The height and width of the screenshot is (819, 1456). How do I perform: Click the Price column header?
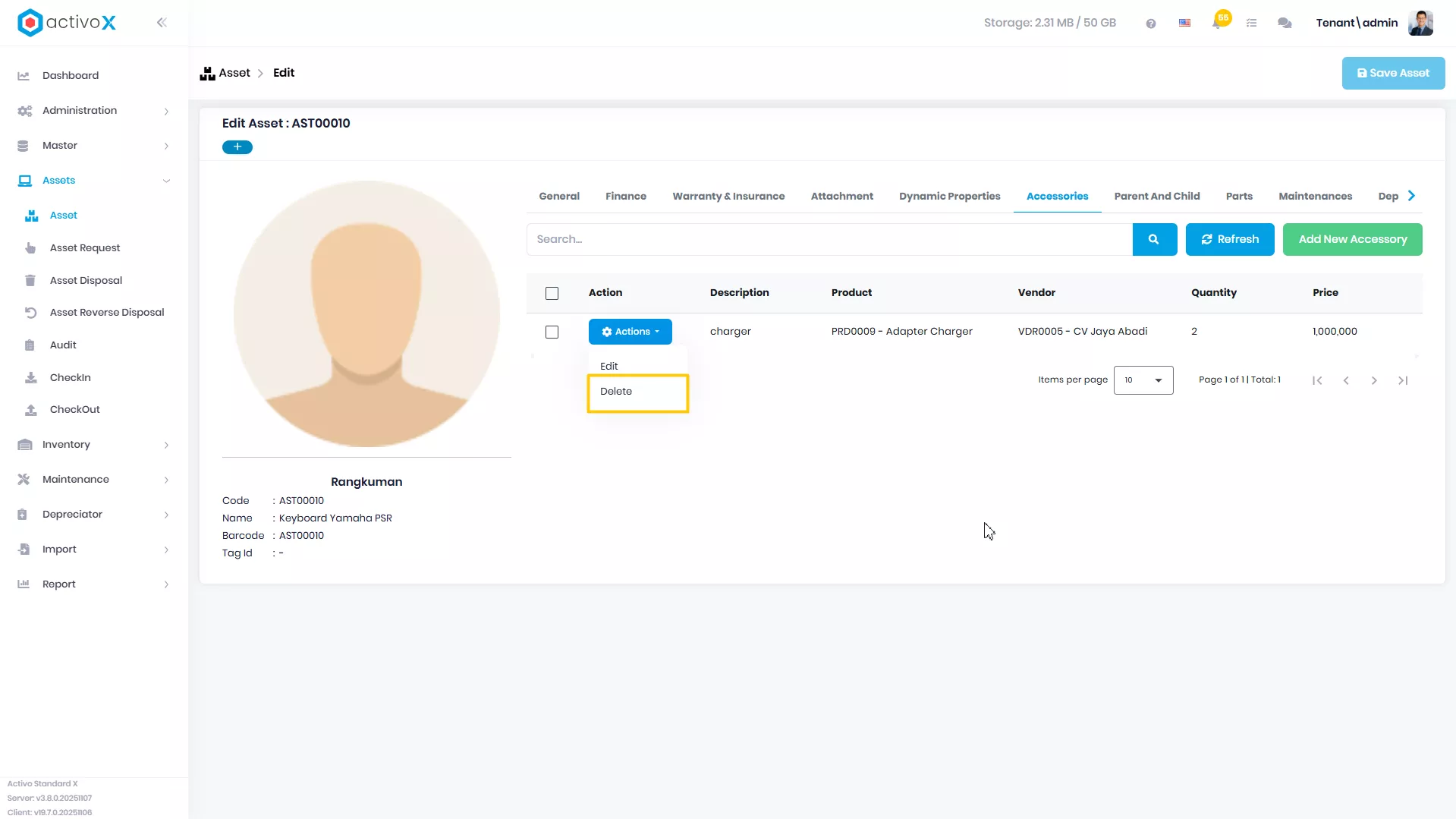pyautogui.click(x=1325, y=293)
